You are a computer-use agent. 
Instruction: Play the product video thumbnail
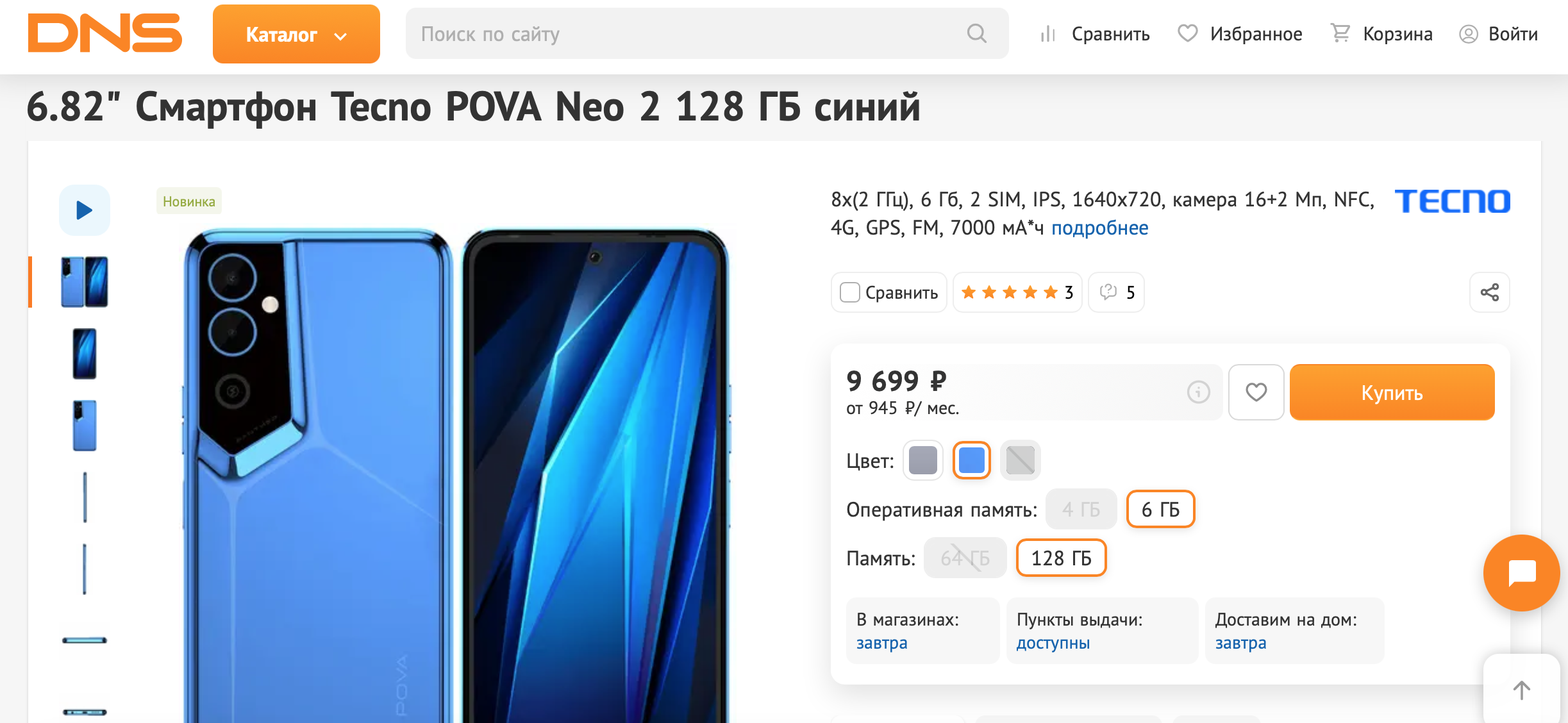(85, 210)
